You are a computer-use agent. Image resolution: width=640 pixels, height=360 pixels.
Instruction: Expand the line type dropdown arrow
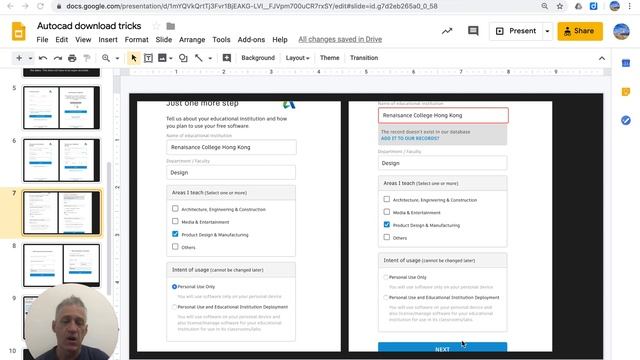(210, 58)
